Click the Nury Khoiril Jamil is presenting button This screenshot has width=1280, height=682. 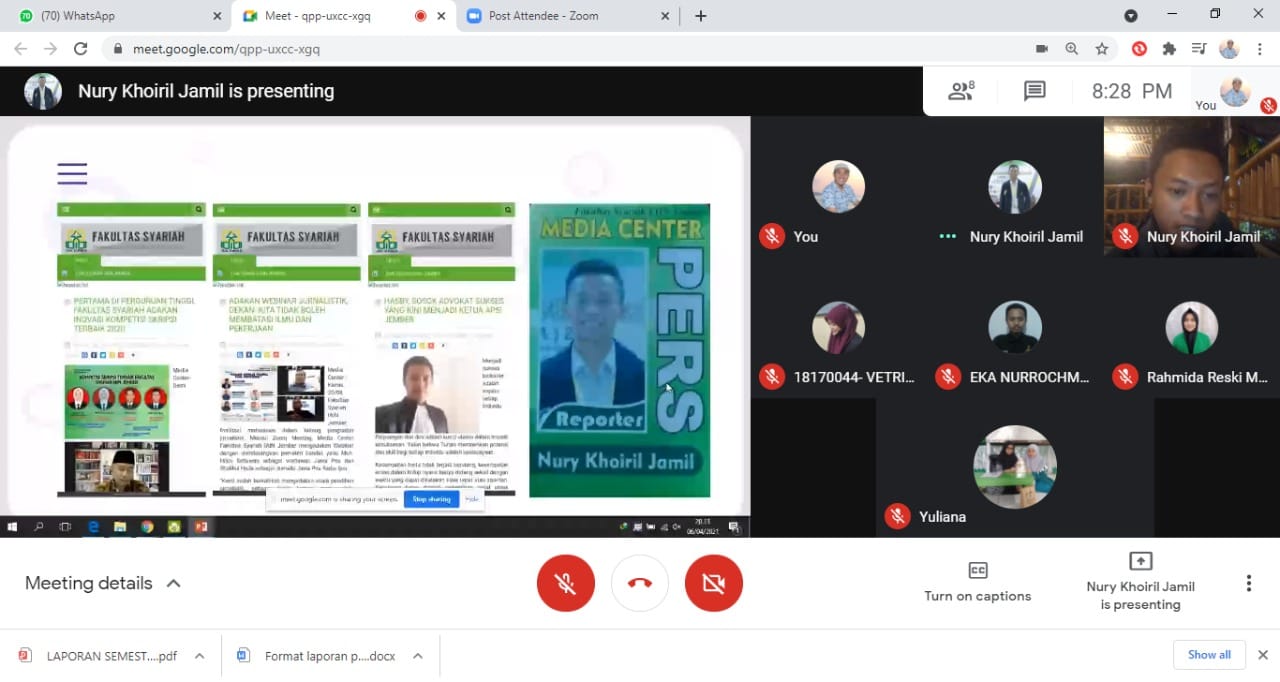(1140, 582)
